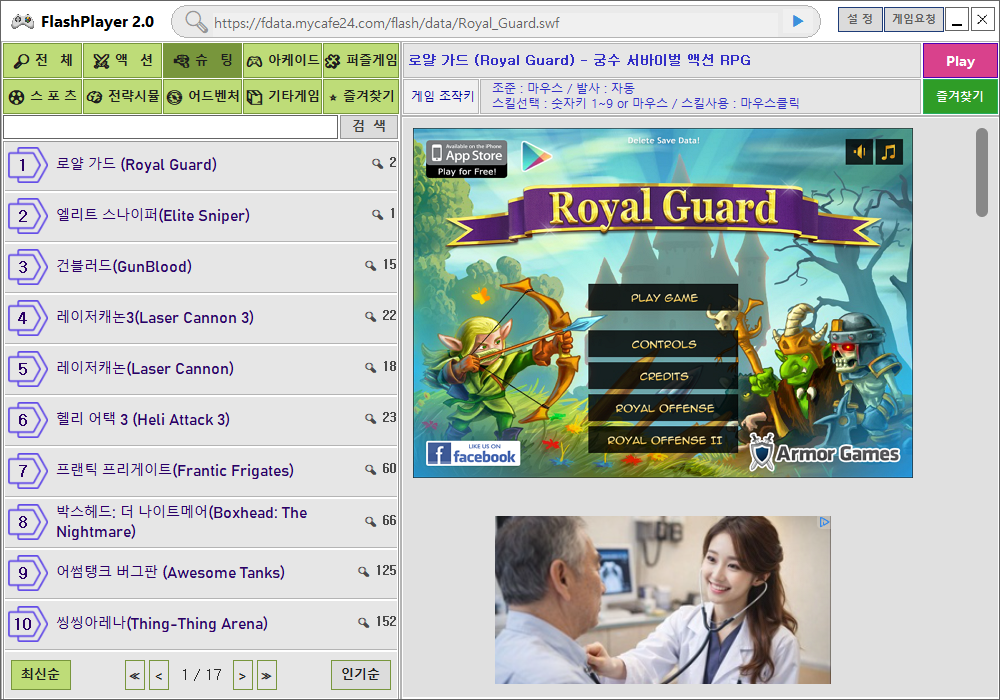This screenshot has height=700, width=1000.
Task: Click the facebook like badge
Action: (x=473, y=453)
